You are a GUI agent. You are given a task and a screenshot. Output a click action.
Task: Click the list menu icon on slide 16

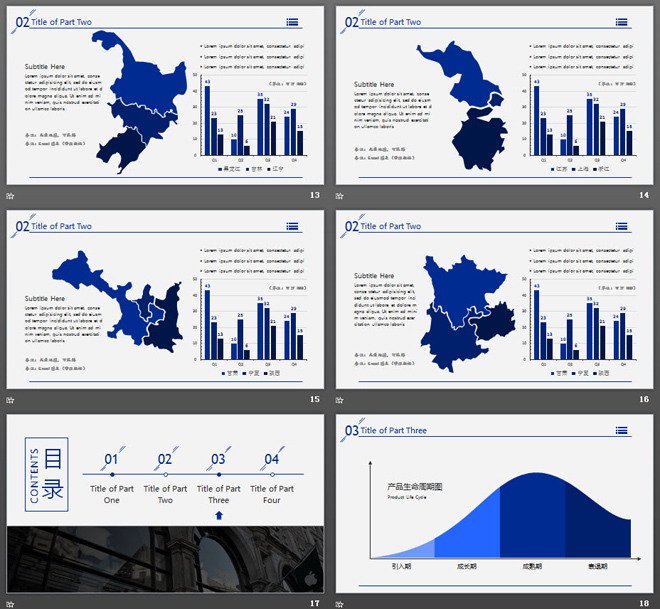[621, 226]
